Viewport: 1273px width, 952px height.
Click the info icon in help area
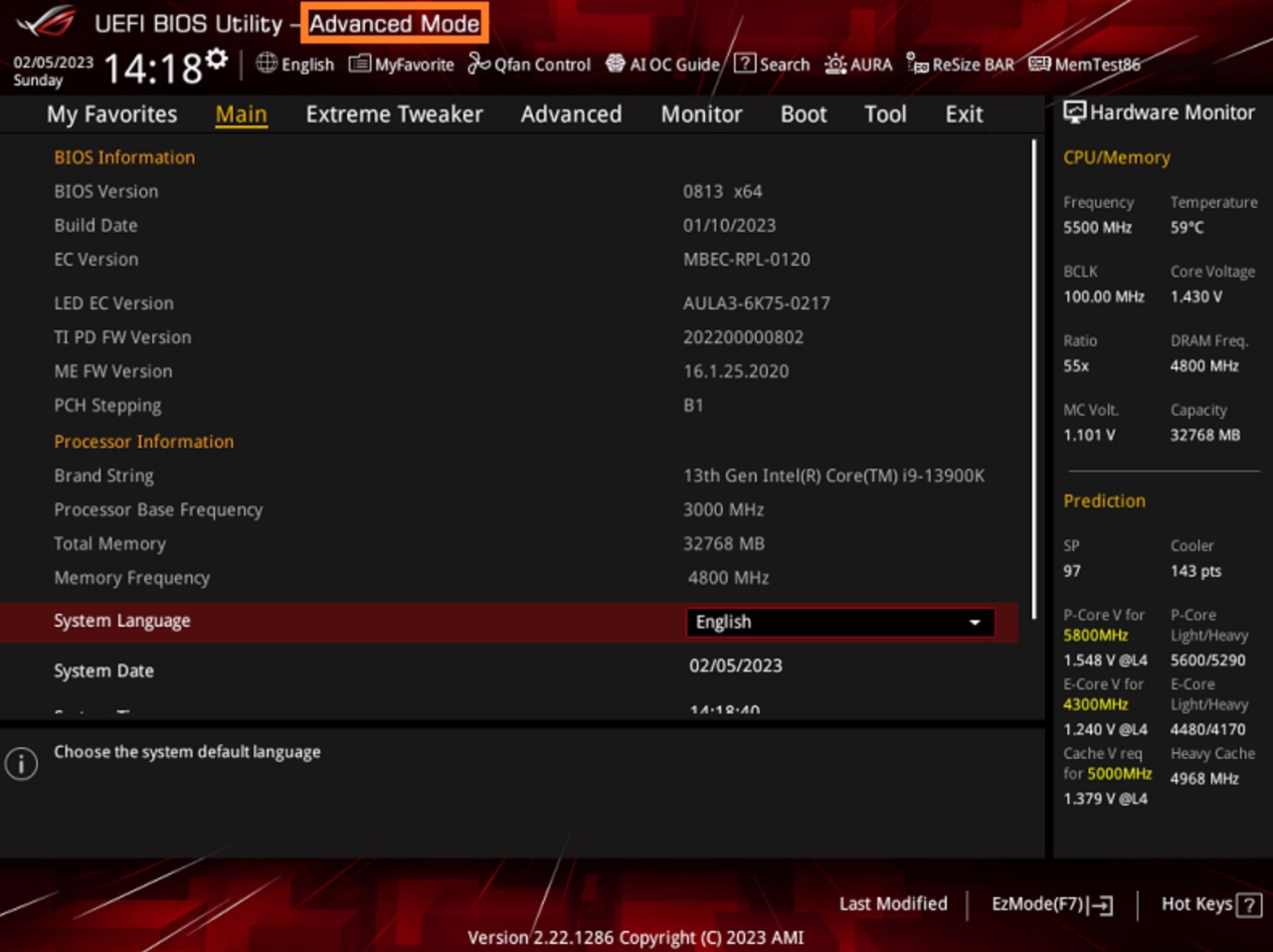point(21,764)
